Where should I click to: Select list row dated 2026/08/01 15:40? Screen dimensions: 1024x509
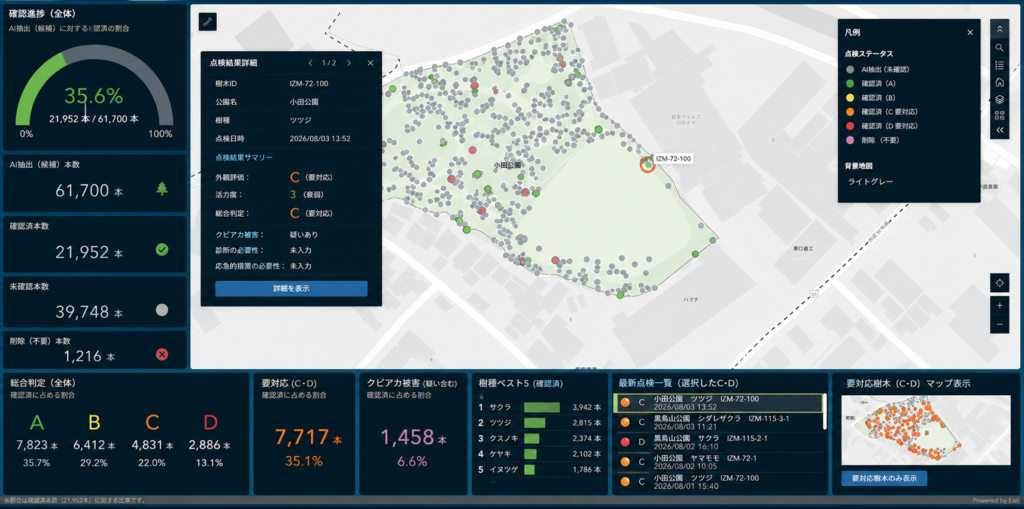pos(719,482)
